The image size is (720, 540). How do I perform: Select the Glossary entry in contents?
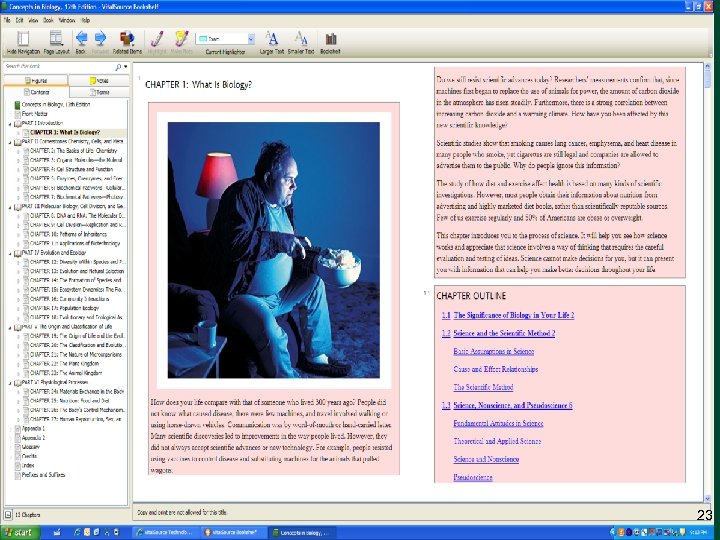coord(30,447)
